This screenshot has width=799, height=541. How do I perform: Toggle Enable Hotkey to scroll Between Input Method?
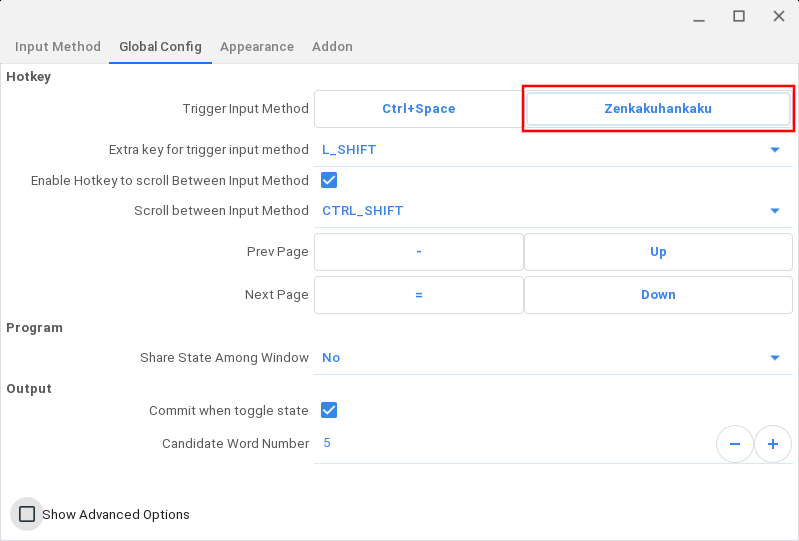pos(328,181)
